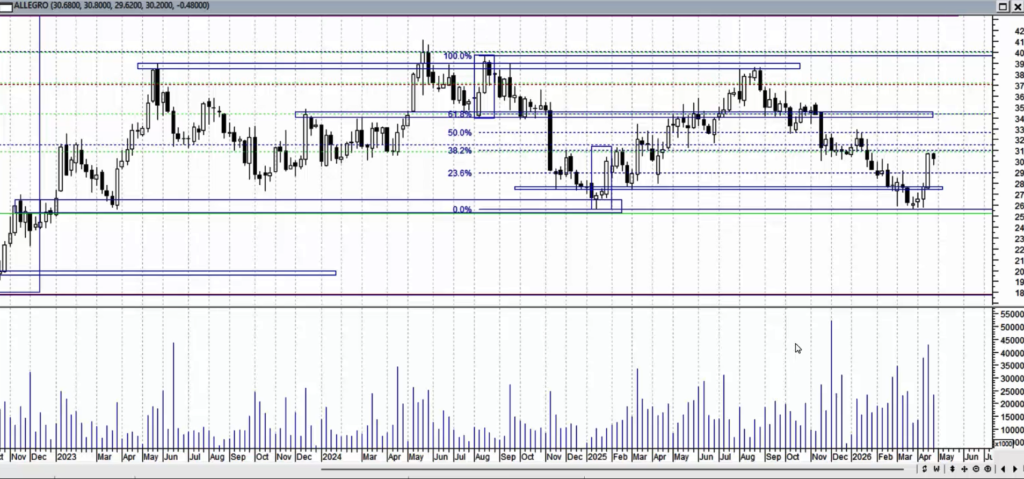1024x479 pixels.
Task: Maximize the ALLEGRO chart window
Action: (x=1002, y=6)
